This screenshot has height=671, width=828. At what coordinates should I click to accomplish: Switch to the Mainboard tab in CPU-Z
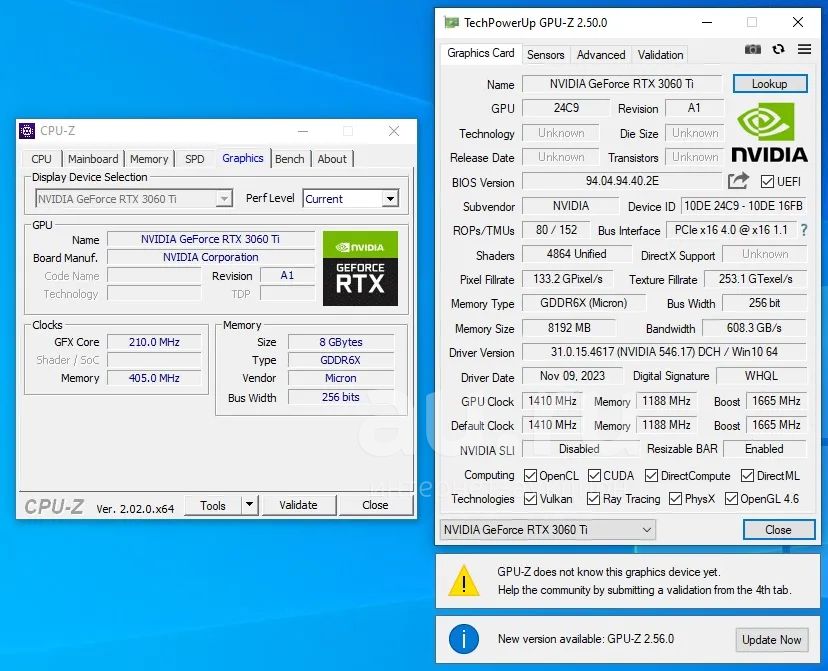point(93,159)
